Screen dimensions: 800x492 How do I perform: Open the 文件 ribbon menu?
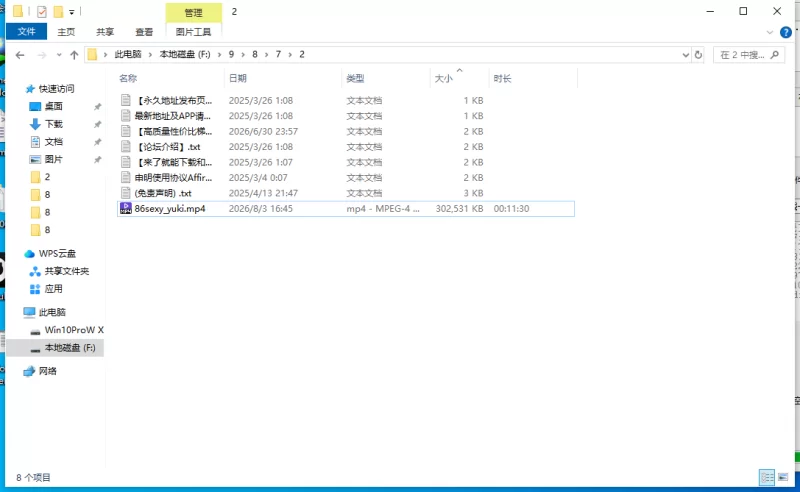click(x=27, y=32)
